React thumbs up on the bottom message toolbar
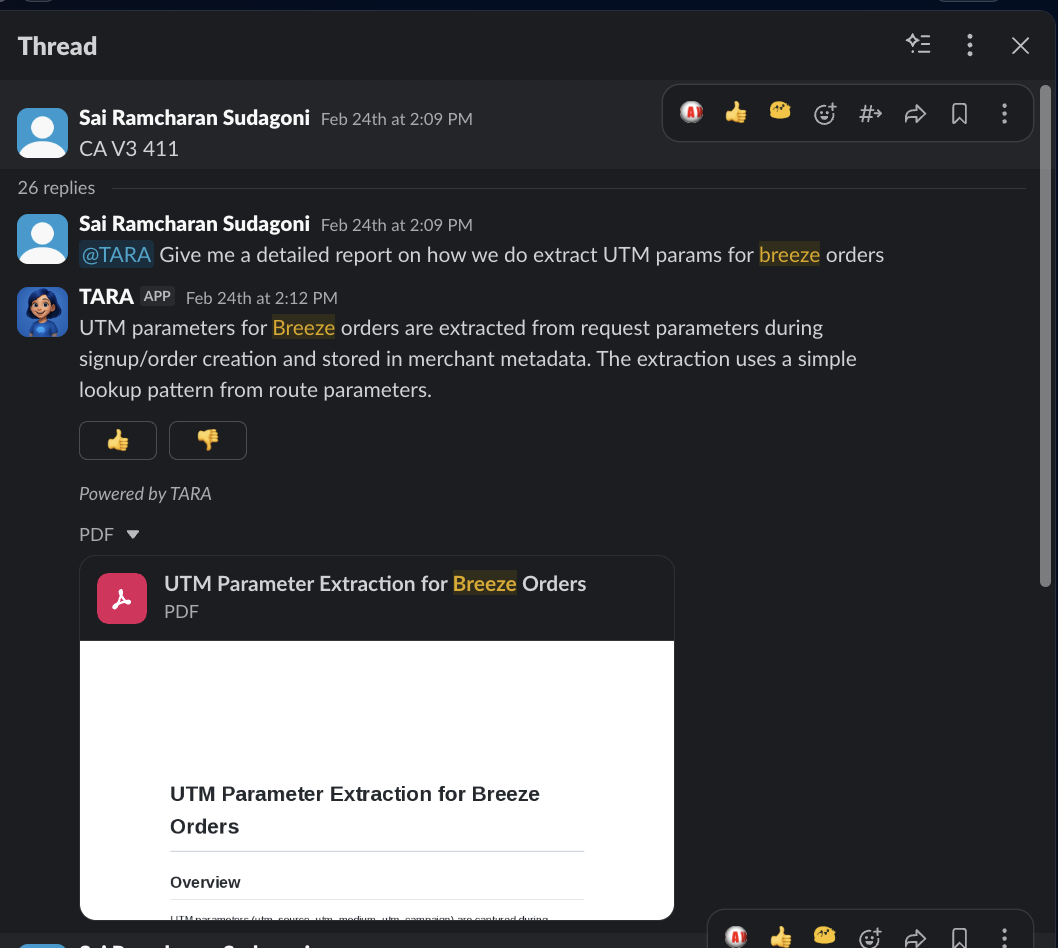Screen dimensions: 1058x948 click(x=780, y=936)
